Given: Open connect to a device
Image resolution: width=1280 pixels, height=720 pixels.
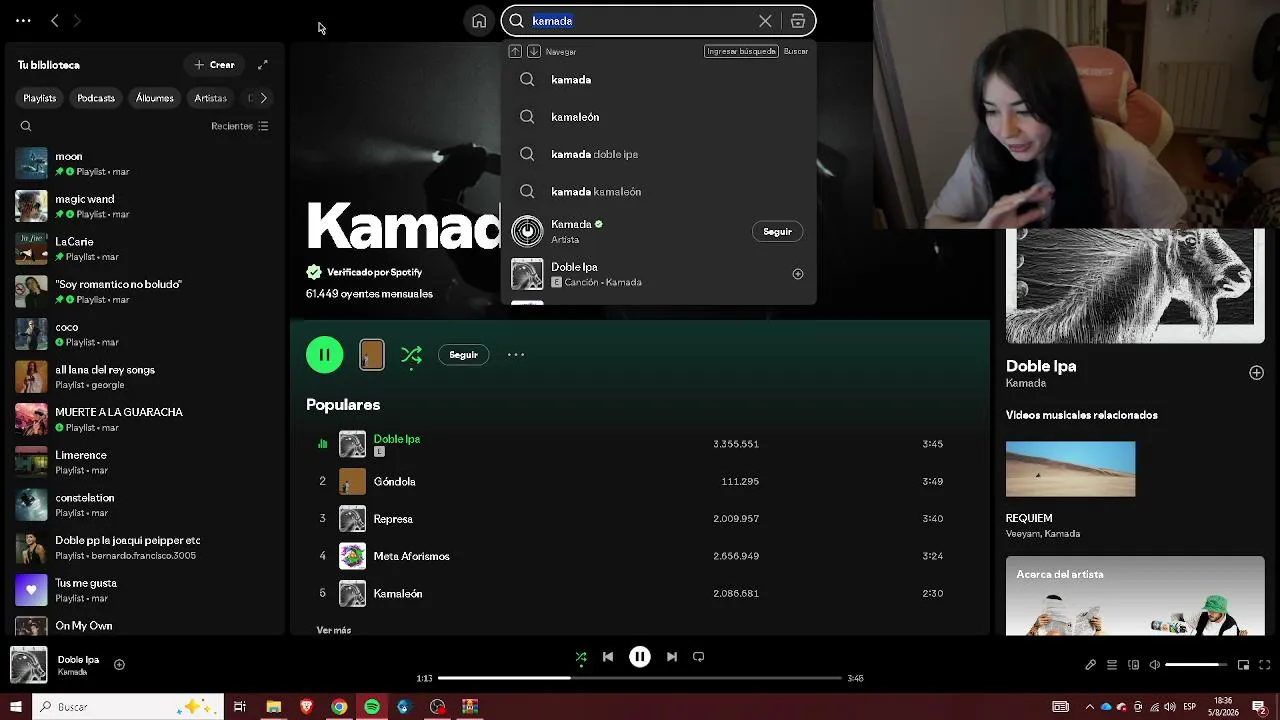Looking at the screenshot, I should 1133,665.
